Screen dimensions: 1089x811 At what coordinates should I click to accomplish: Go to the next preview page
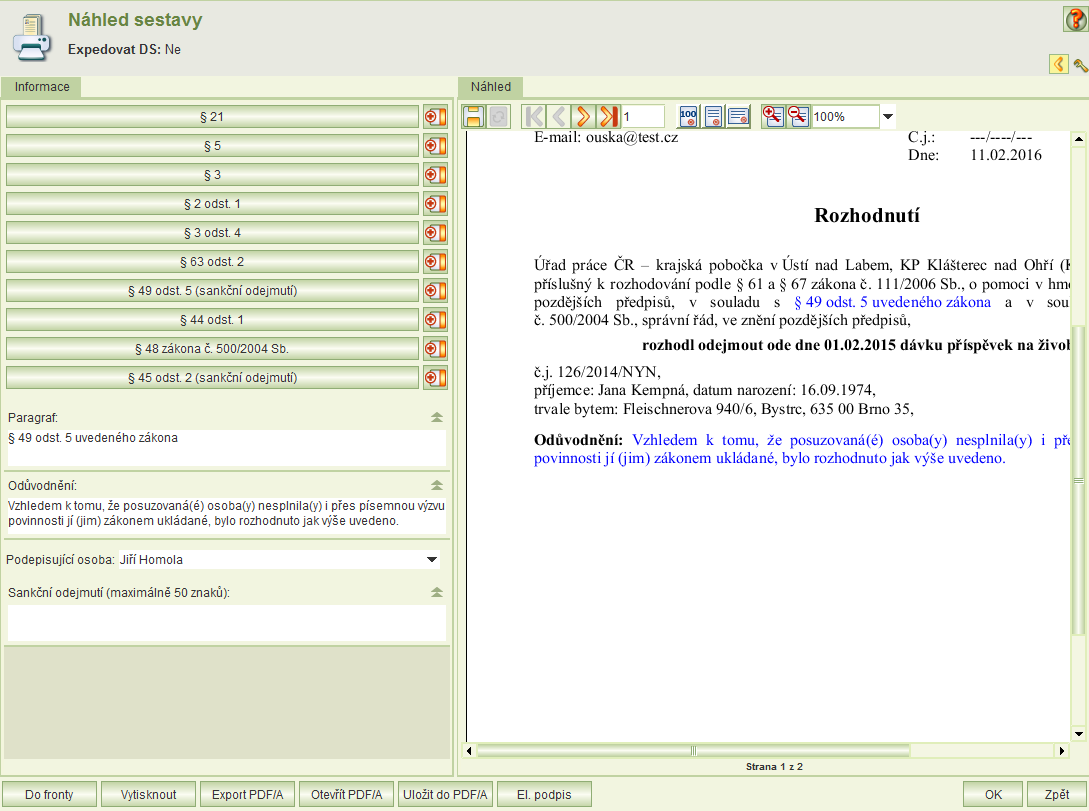[x=583, y=116]
